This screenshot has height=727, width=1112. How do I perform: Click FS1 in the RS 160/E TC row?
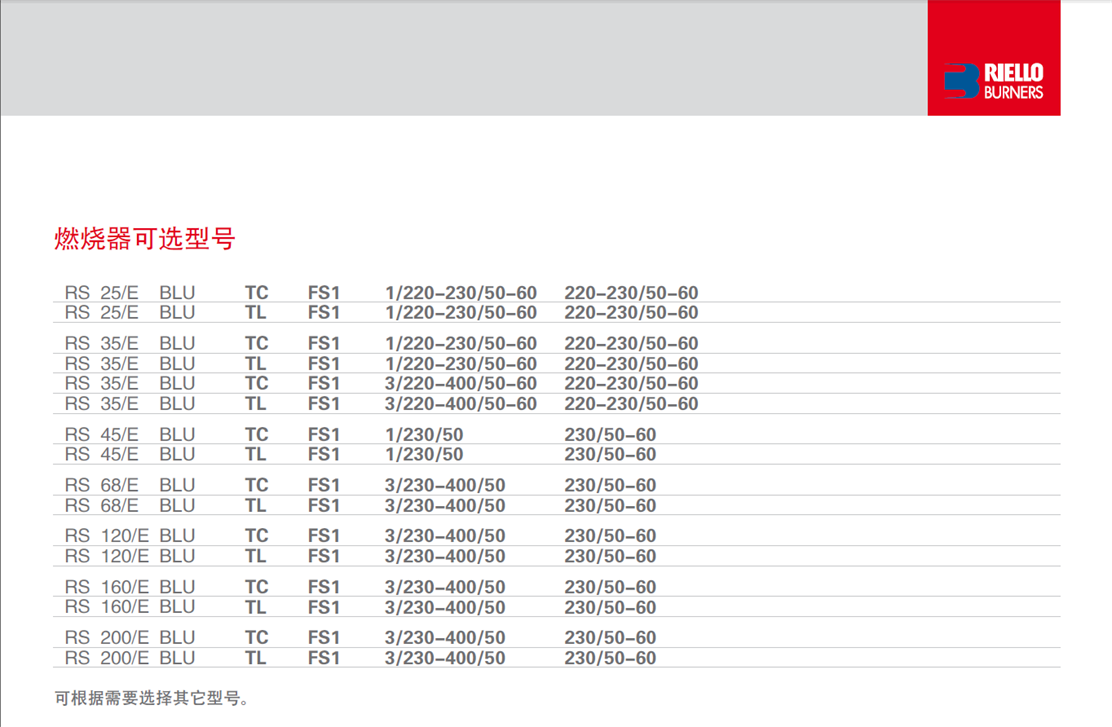(x=324, y=587)
